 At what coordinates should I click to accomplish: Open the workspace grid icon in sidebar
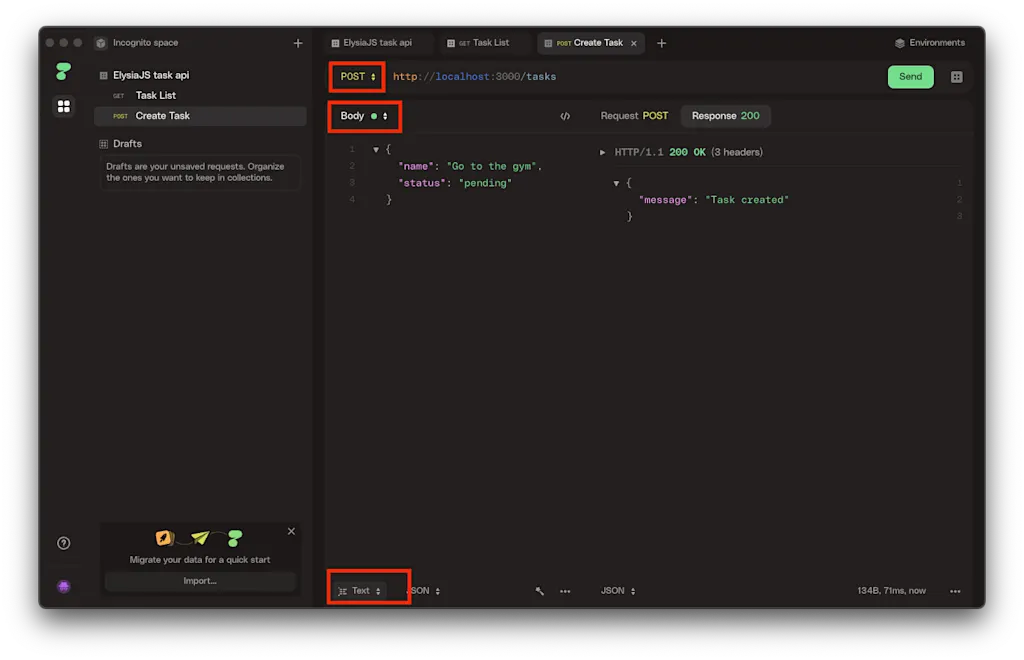(63, 106)
